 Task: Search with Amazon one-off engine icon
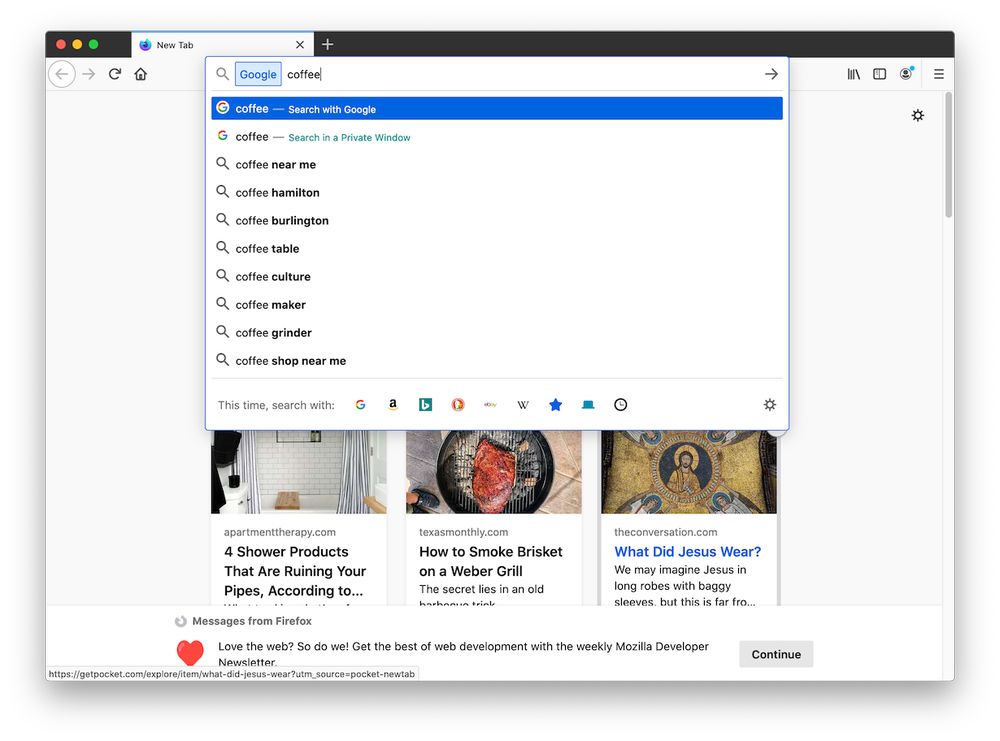(393, 405)
